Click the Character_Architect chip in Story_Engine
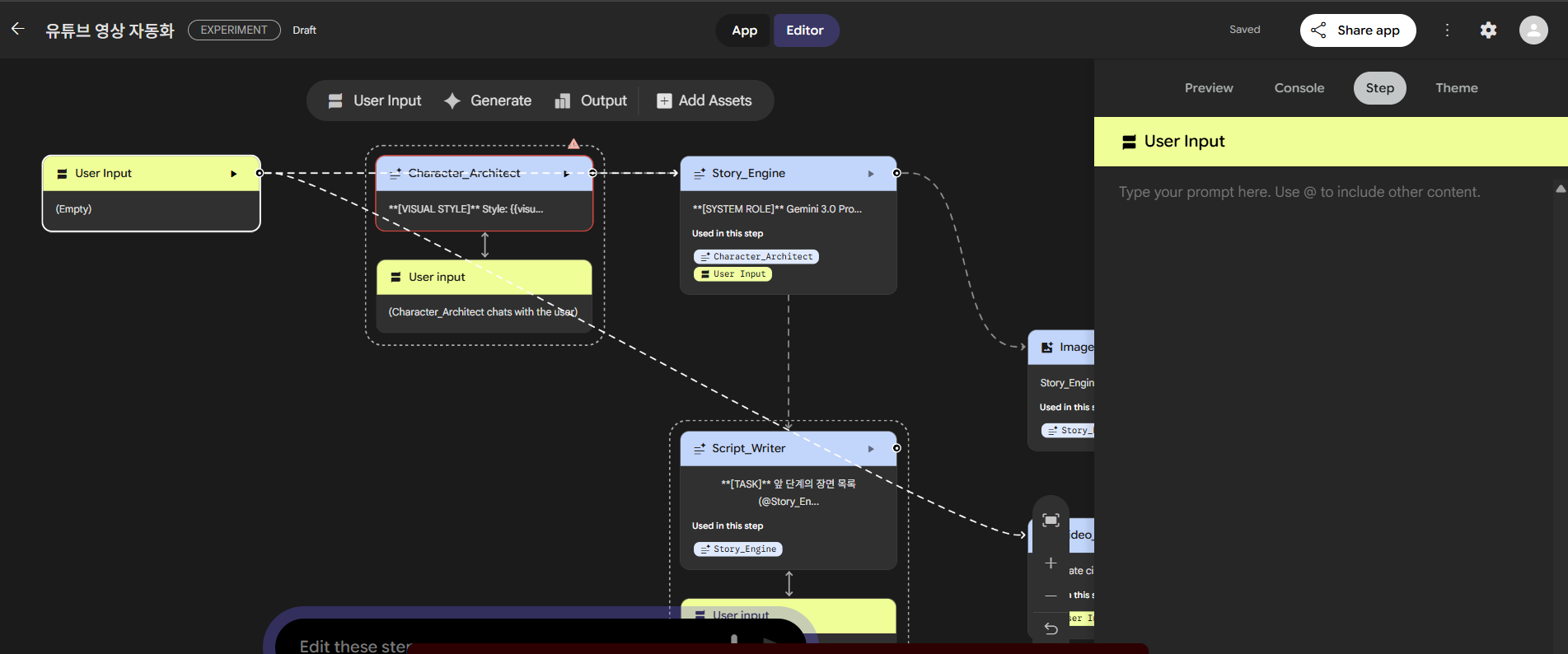 tap(756, 257)
